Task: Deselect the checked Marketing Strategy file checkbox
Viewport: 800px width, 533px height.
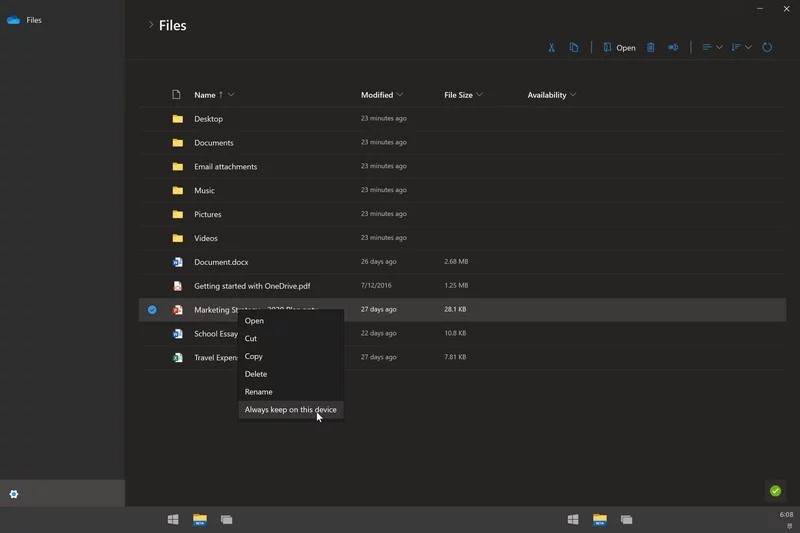Action: [x=152, y=310]
